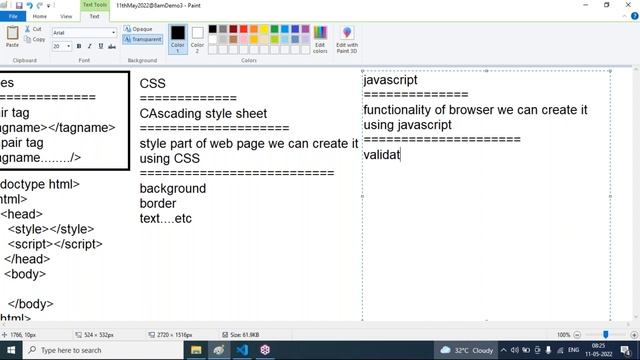
Task: Click the 'border' word on canvas
Action: tap(158, 203)
